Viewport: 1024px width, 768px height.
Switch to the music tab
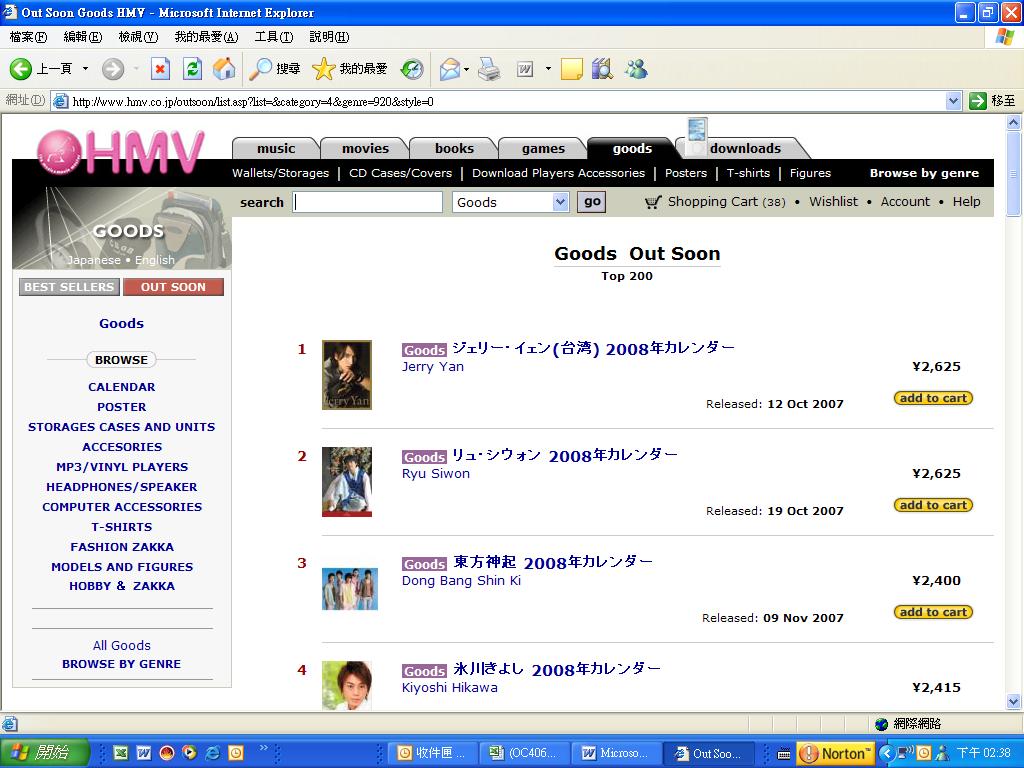[276, 148]
